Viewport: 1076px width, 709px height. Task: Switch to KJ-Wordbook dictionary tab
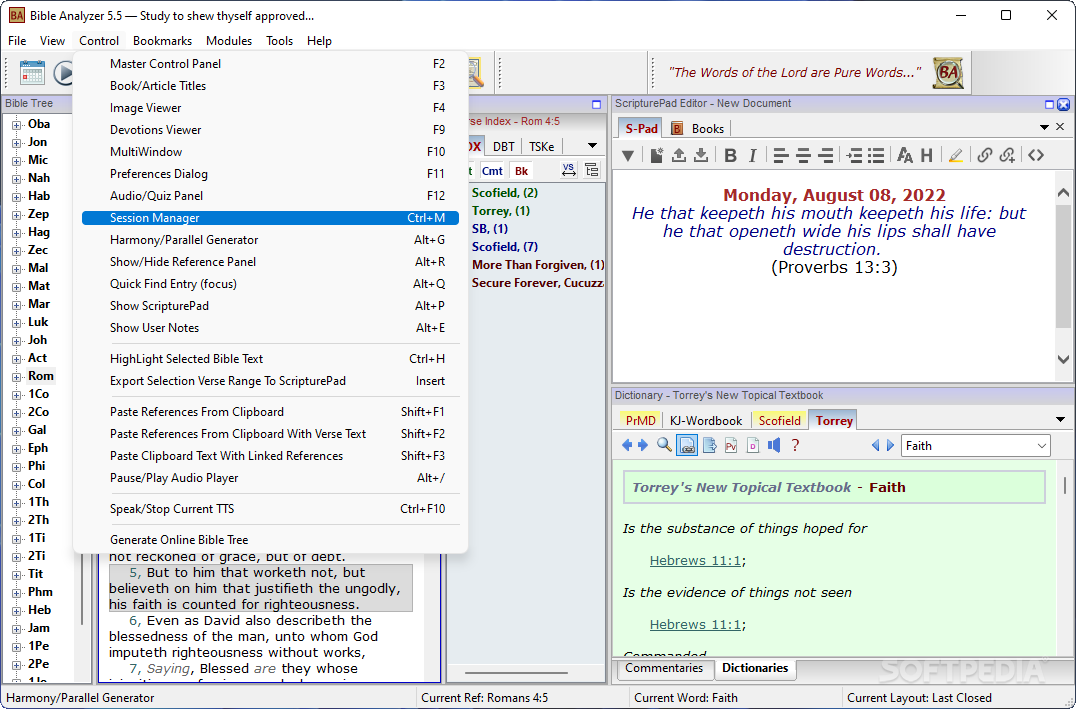tap(705, 420)
